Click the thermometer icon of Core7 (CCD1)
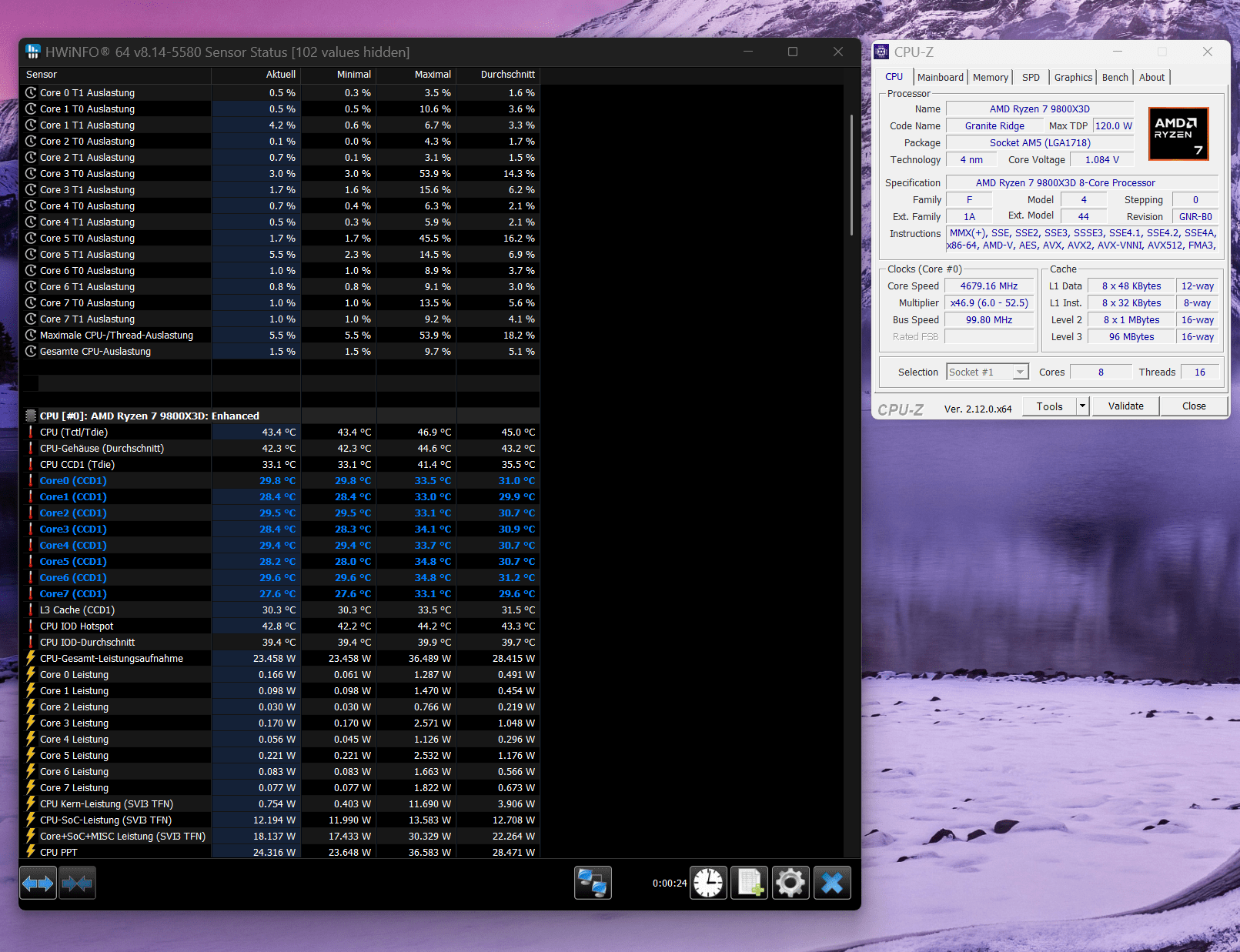 pos(31,593)
